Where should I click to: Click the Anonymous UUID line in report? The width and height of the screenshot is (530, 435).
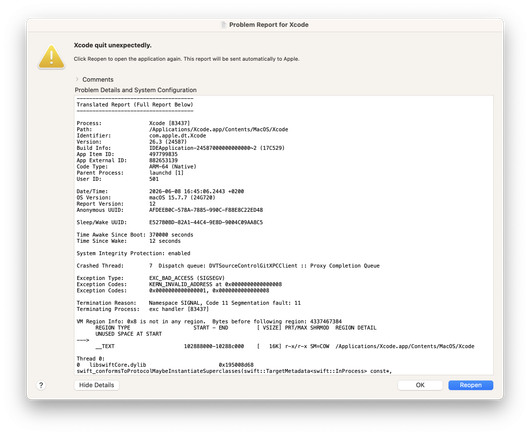point(170,210)
